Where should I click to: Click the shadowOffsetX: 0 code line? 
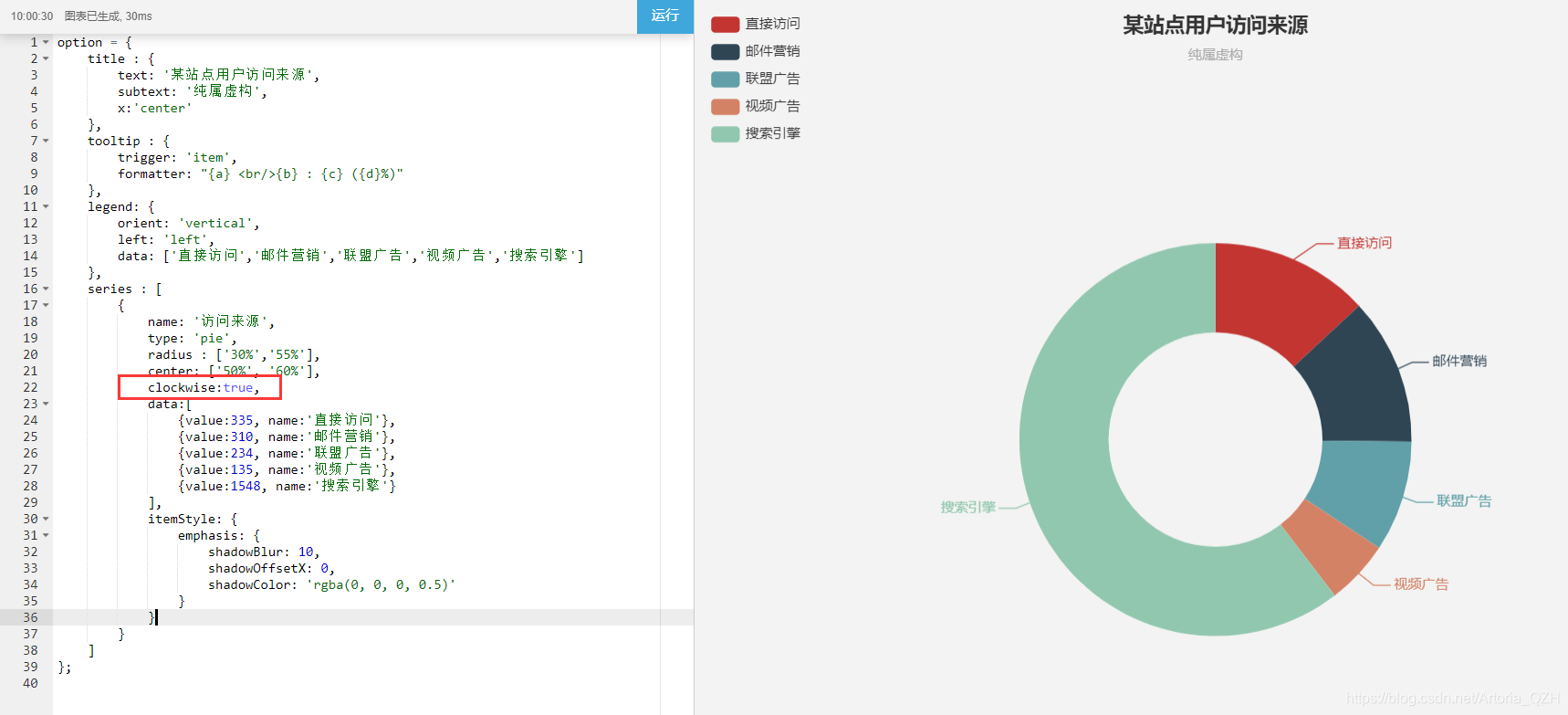pyautogui.click(x=272, y=568)
